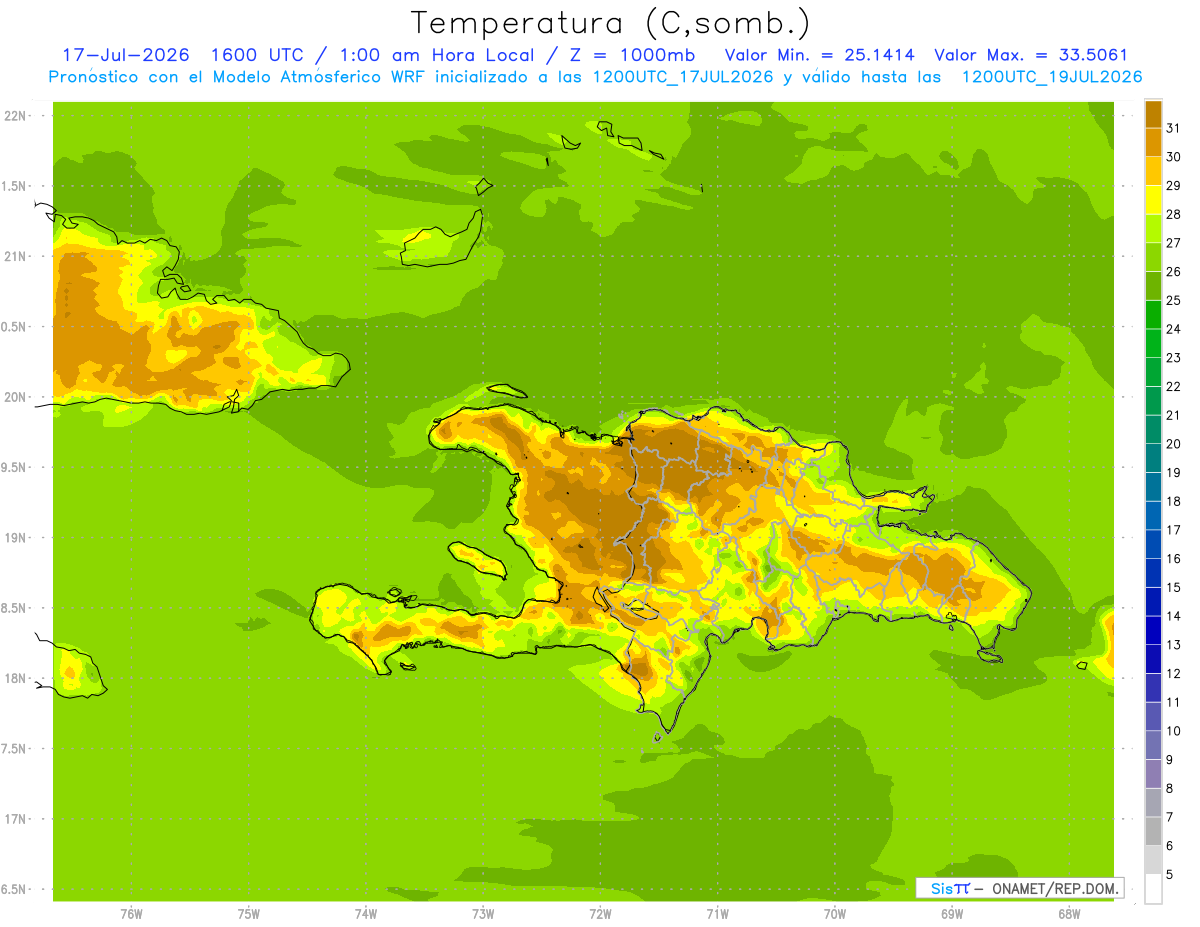Image resolution: width=1200 pixels, height=927 pixels.
Task: Click the '73W' longitude axis label
Action: click(x=483, y=914)
